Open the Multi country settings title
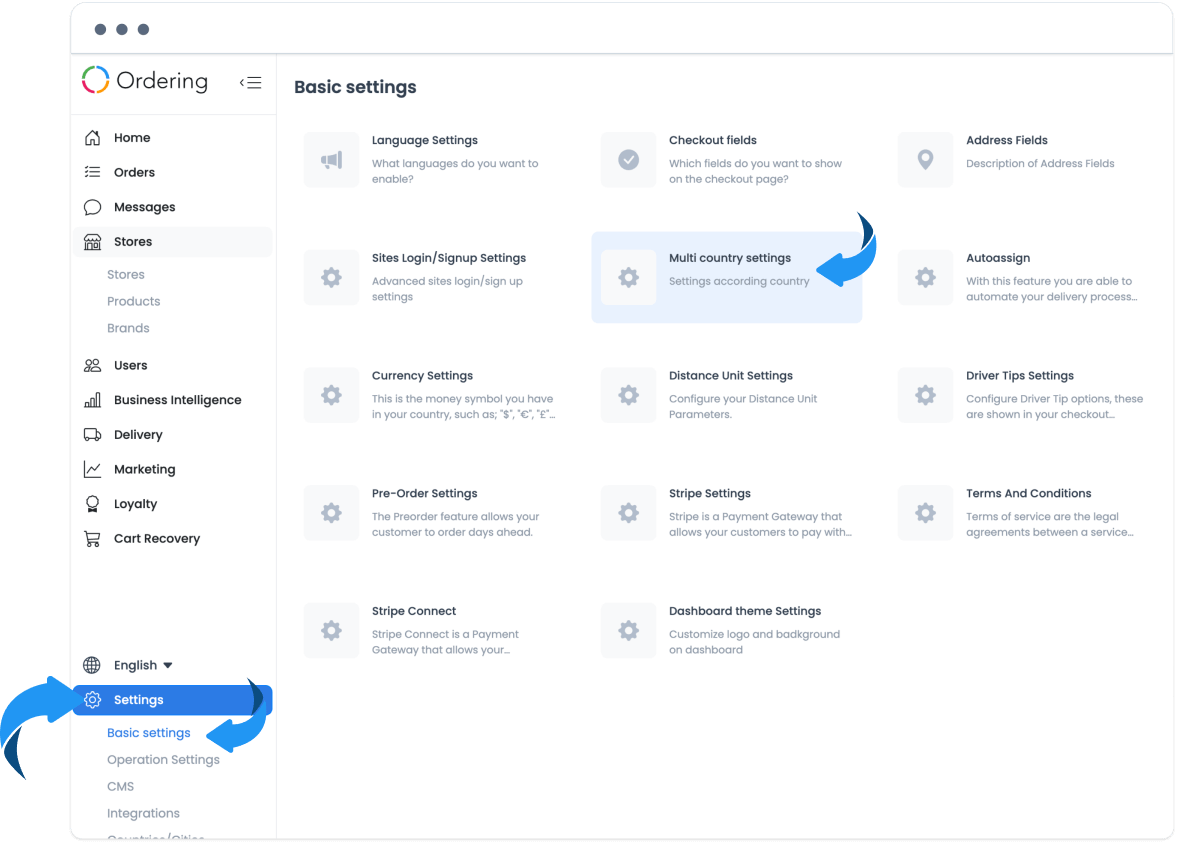This screenshot has width=1177, height=843. [730, 258]
